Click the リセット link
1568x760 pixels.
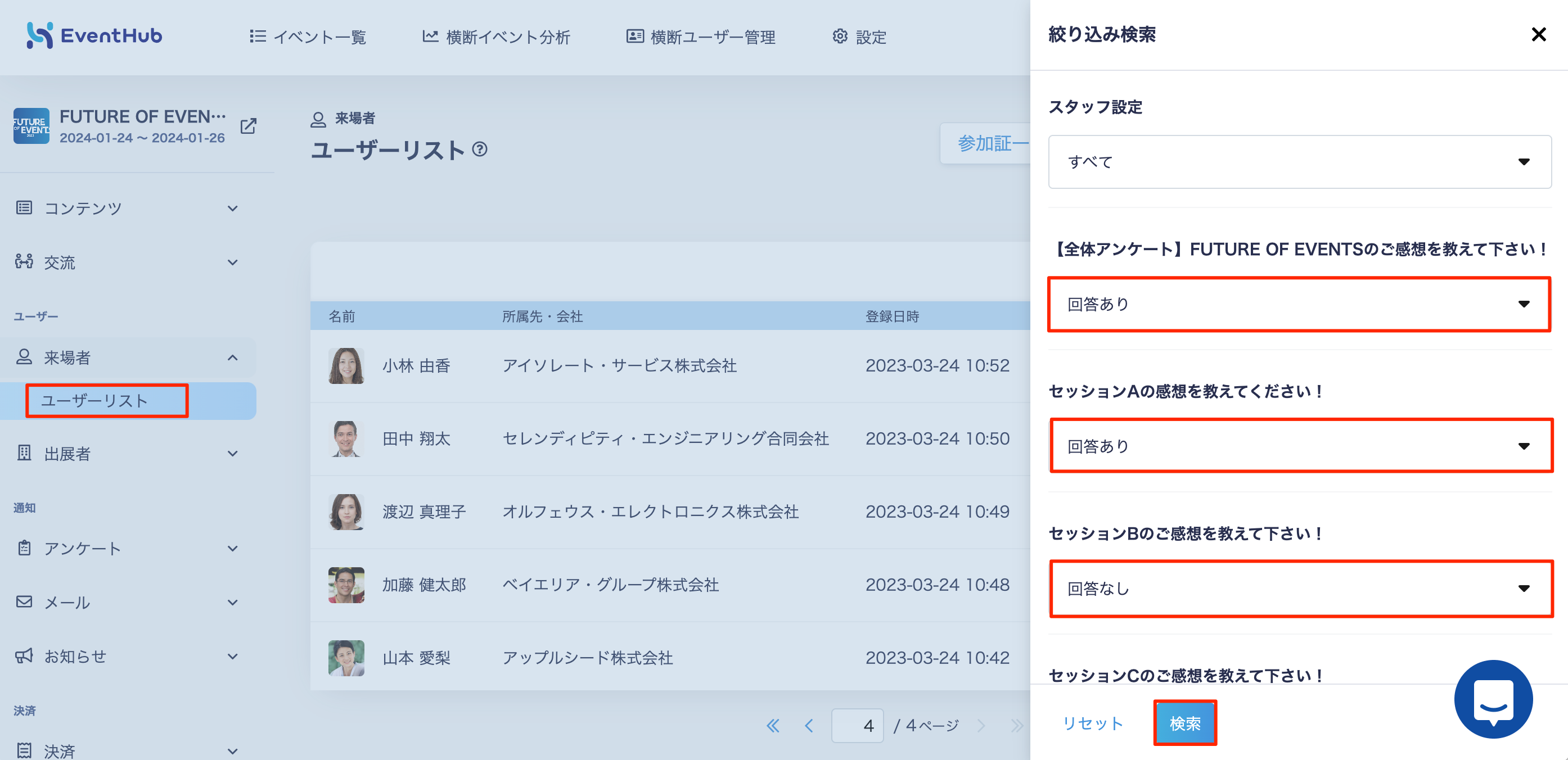[1093, 723]
